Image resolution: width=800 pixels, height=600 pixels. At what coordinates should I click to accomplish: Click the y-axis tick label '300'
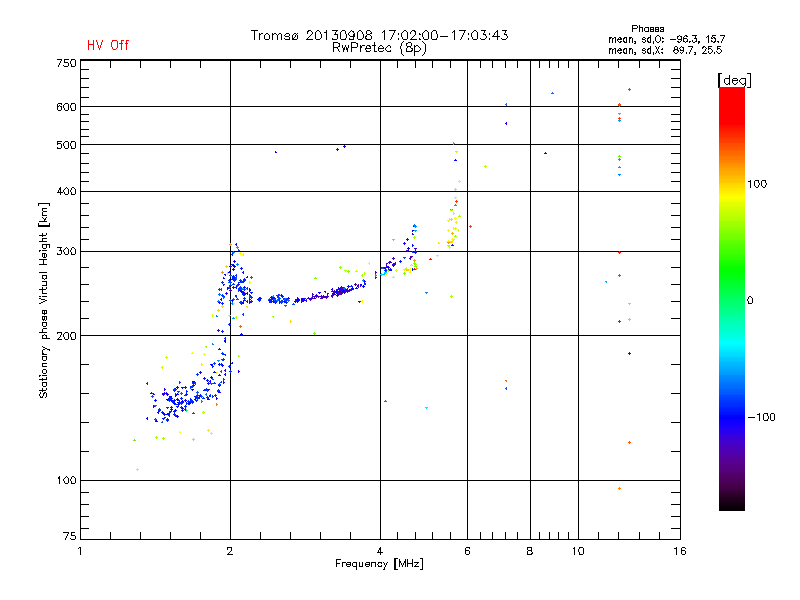coord(66,251)
